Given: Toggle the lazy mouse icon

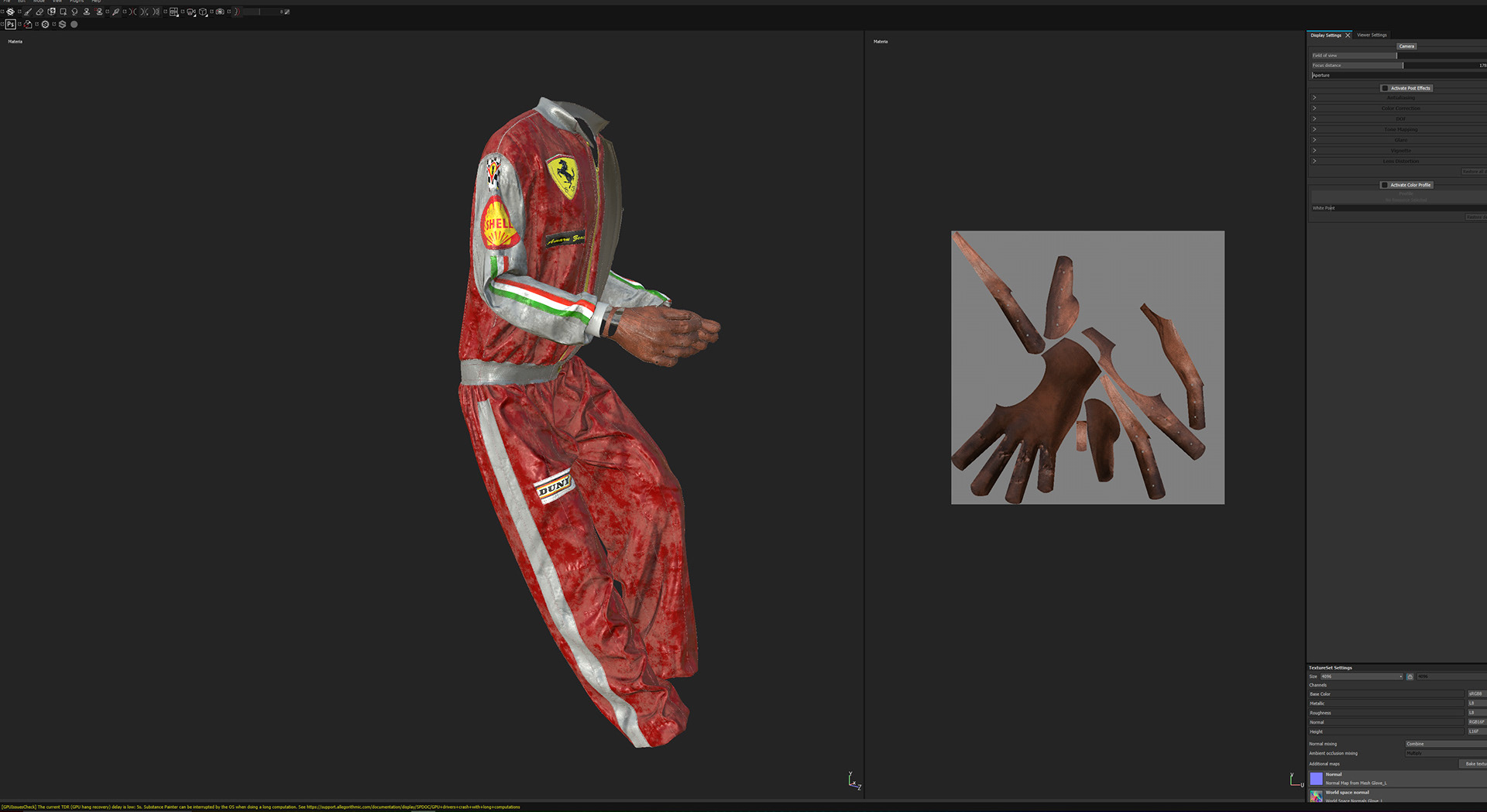Looking at the screenshot, I should (x=237, y=12).
